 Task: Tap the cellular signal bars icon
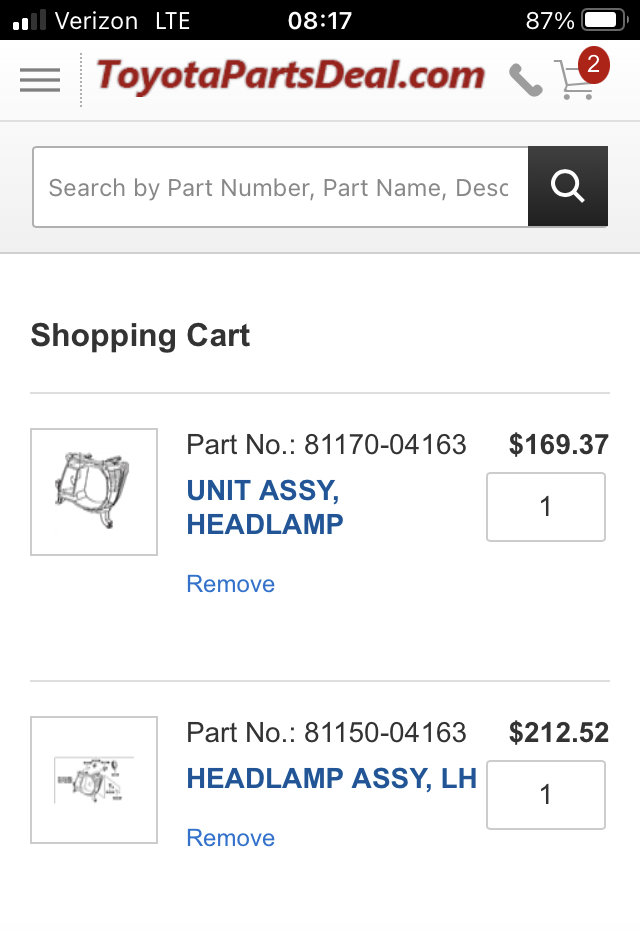click(x=29, y=21)
